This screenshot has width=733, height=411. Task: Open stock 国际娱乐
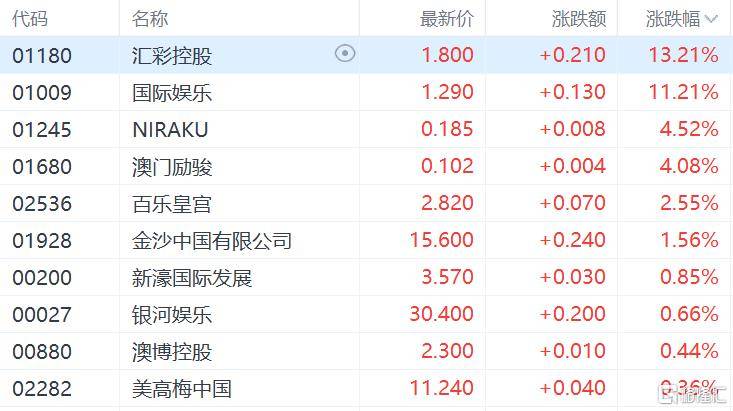(x=366, y=92)
